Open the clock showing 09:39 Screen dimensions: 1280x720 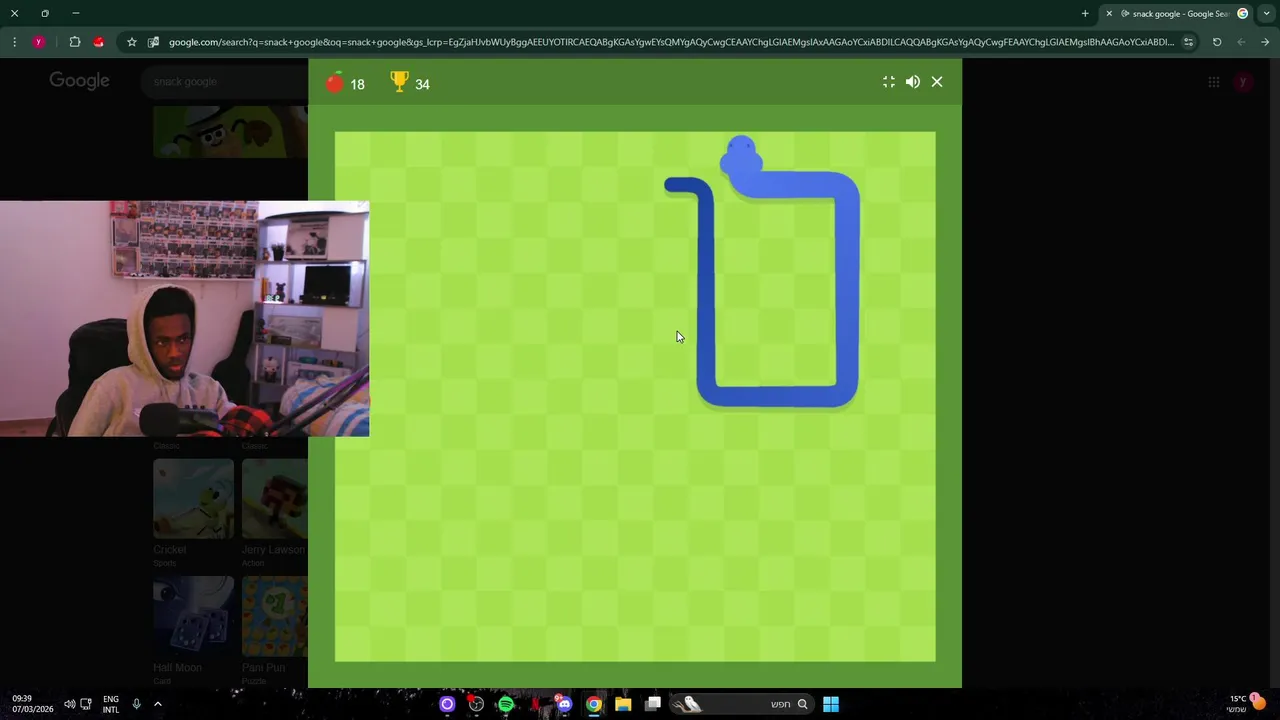click(x=32, y=704)
